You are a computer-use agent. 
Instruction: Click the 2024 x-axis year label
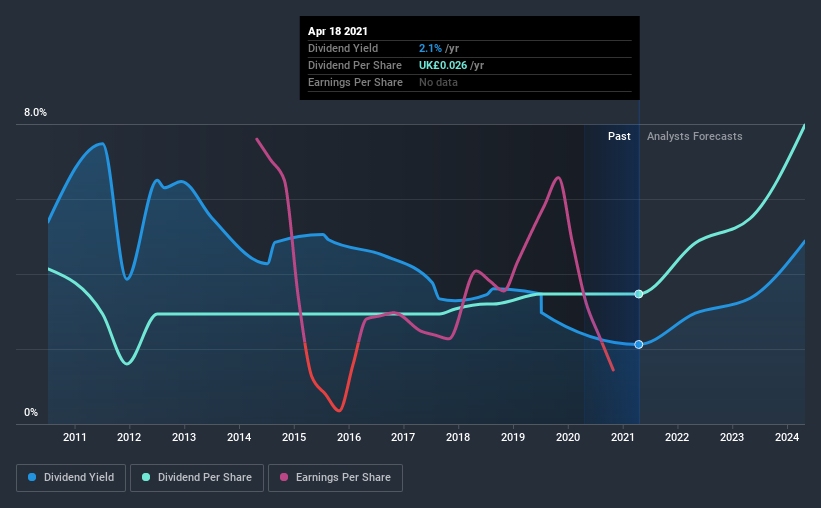(x=786, y=437)
